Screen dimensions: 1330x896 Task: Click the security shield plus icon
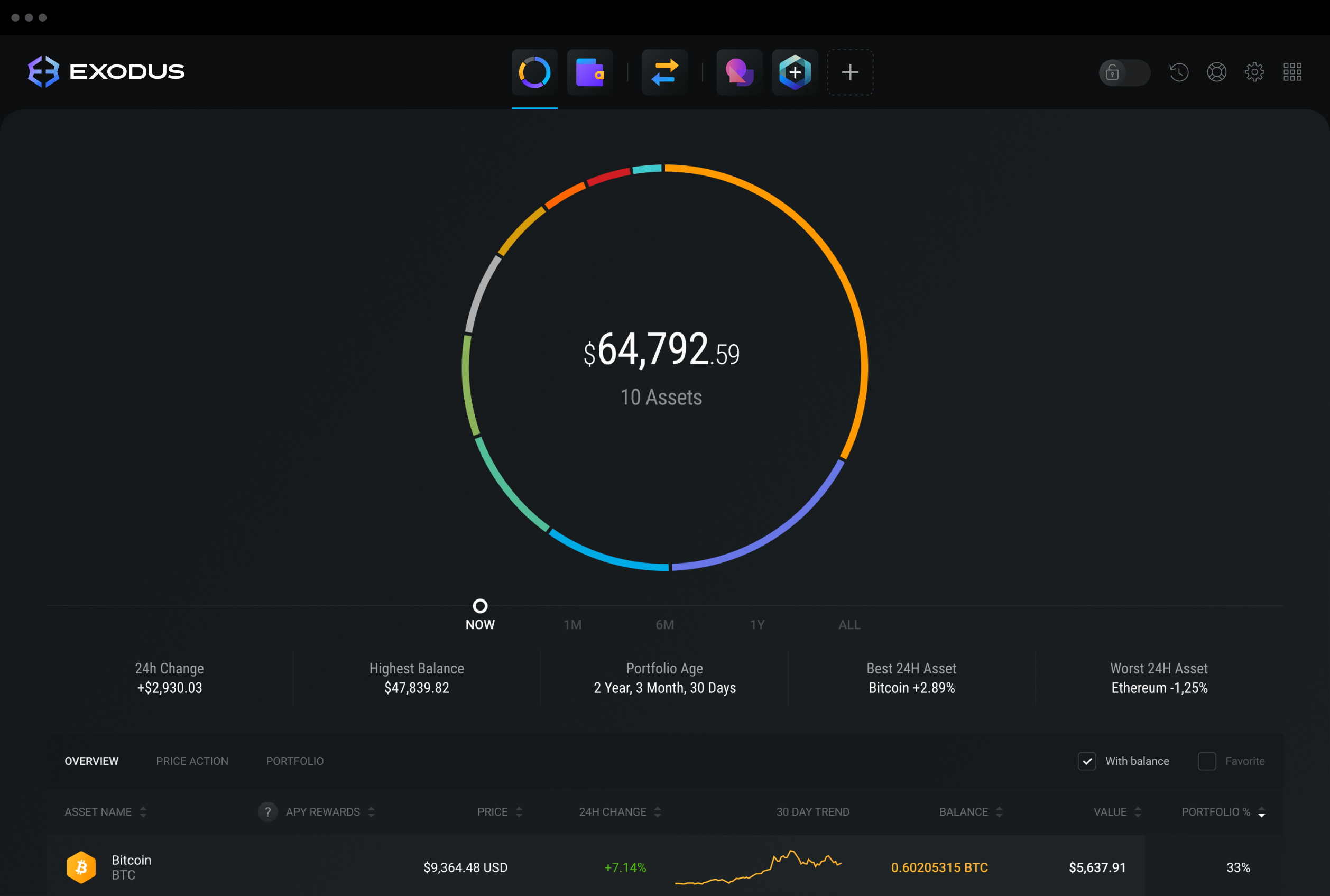click(796, 70)
